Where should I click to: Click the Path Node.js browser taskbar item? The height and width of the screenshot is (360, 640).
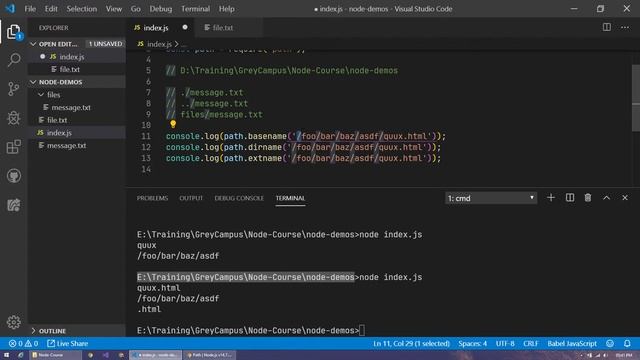[209, 355]
